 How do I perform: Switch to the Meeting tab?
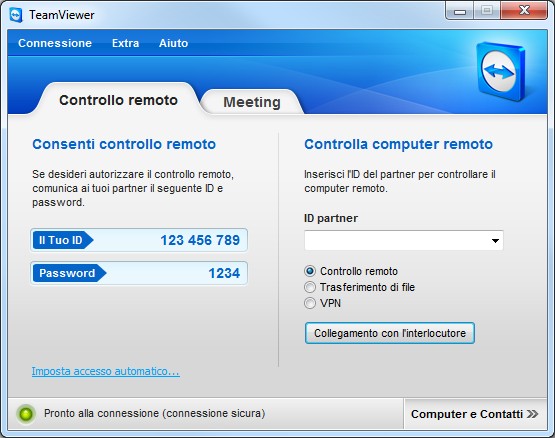pos(252,102)
